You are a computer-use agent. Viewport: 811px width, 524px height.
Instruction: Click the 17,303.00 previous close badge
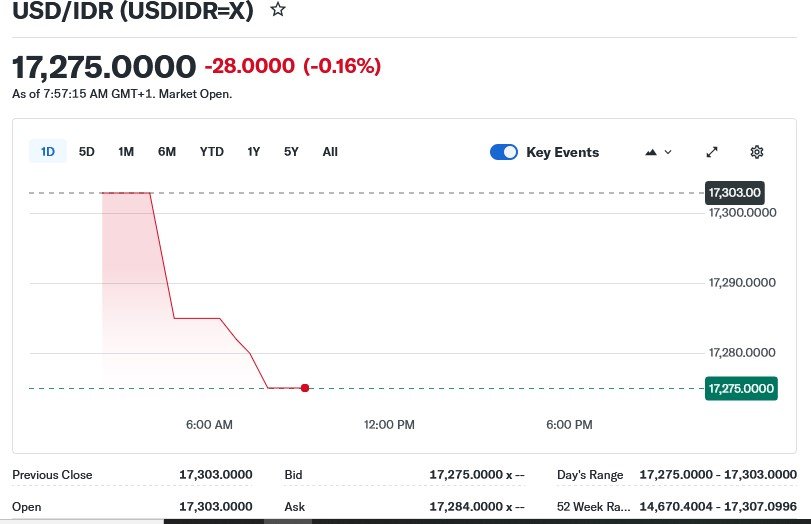pyautogui.click(x=735, y=192)
